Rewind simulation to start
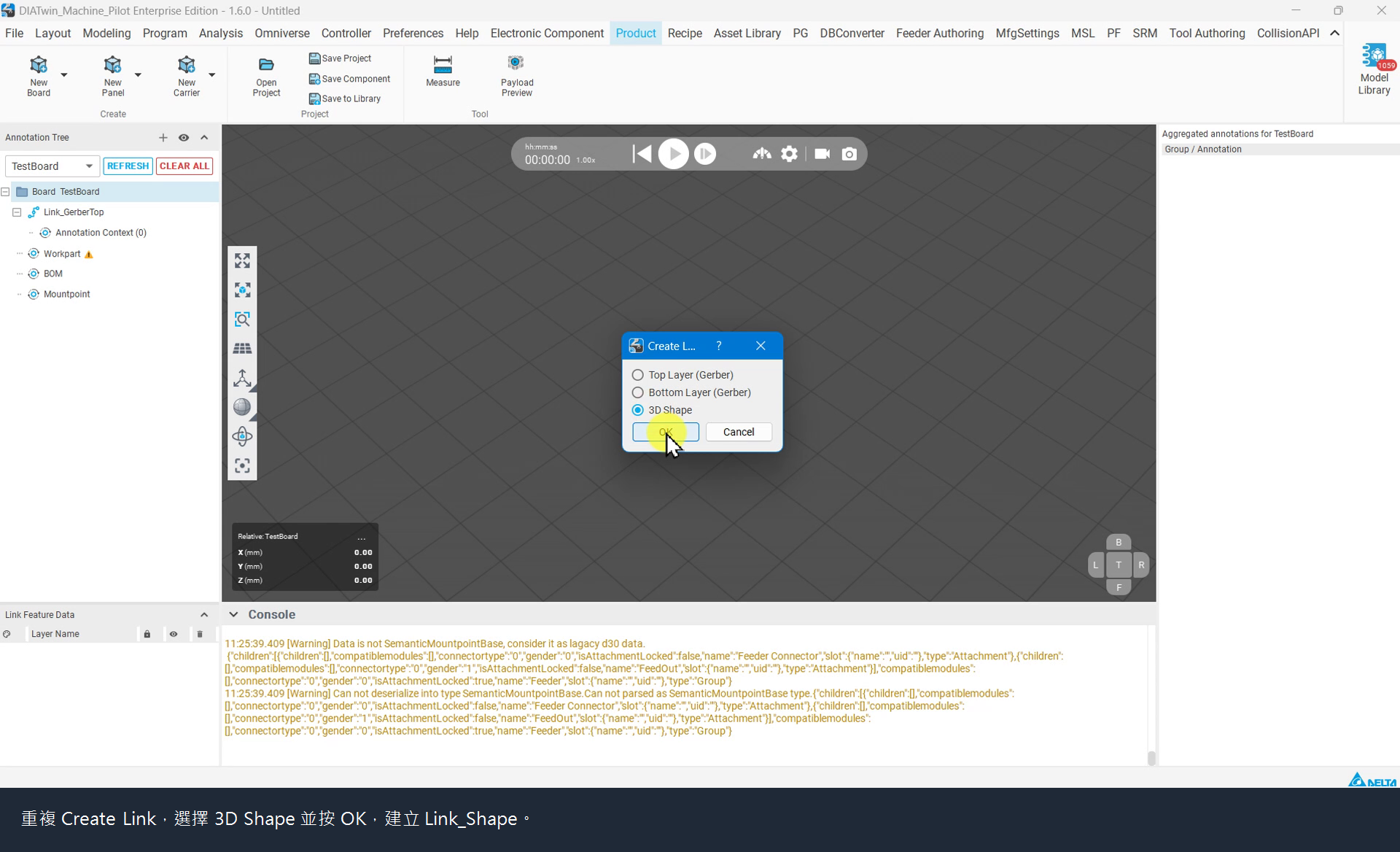The height and width of the screenshot is (852, 1400). (x=642, y=154)
